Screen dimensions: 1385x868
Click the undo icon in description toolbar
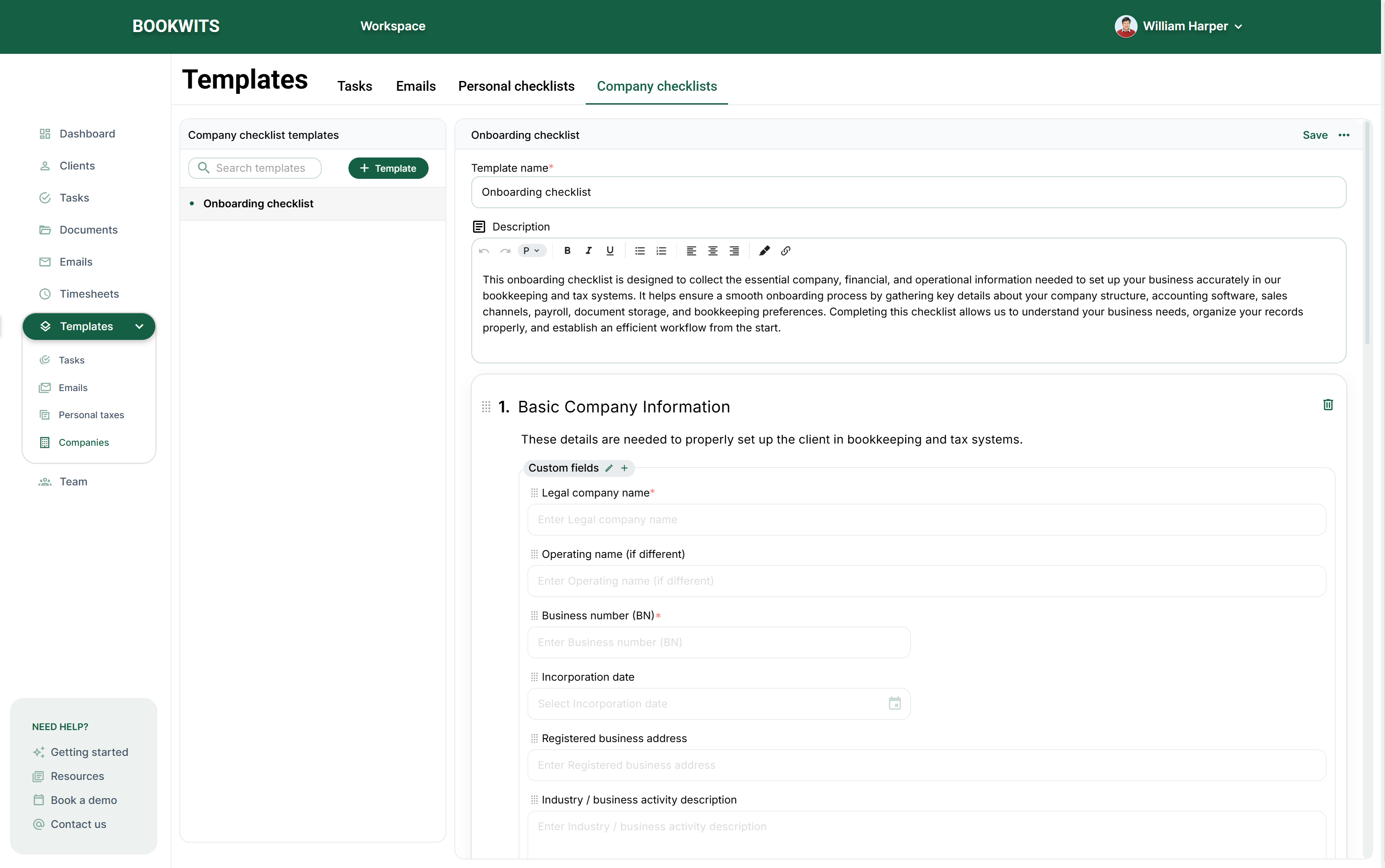pyautogui.click(x=484, y=251)
